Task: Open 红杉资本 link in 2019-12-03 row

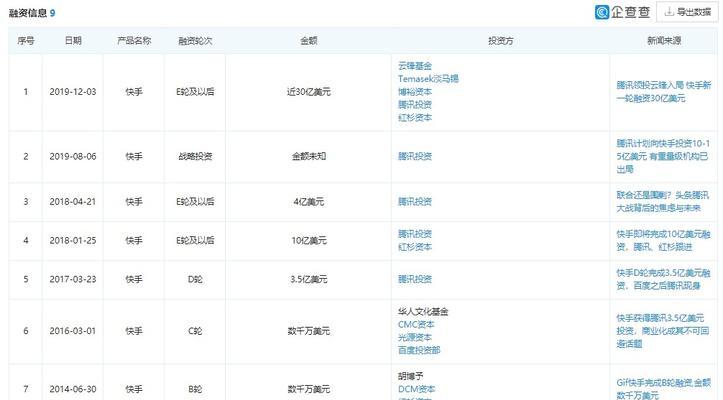Action: [x=415, y=118]
